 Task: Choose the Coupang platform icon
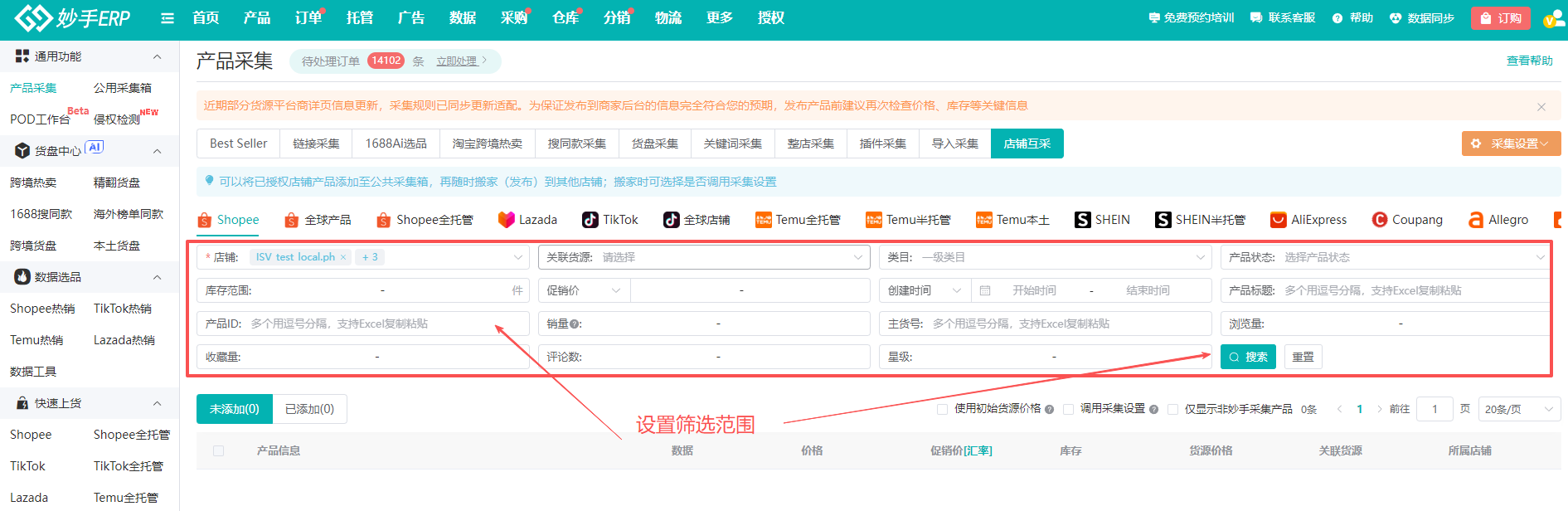(1380, 220)
